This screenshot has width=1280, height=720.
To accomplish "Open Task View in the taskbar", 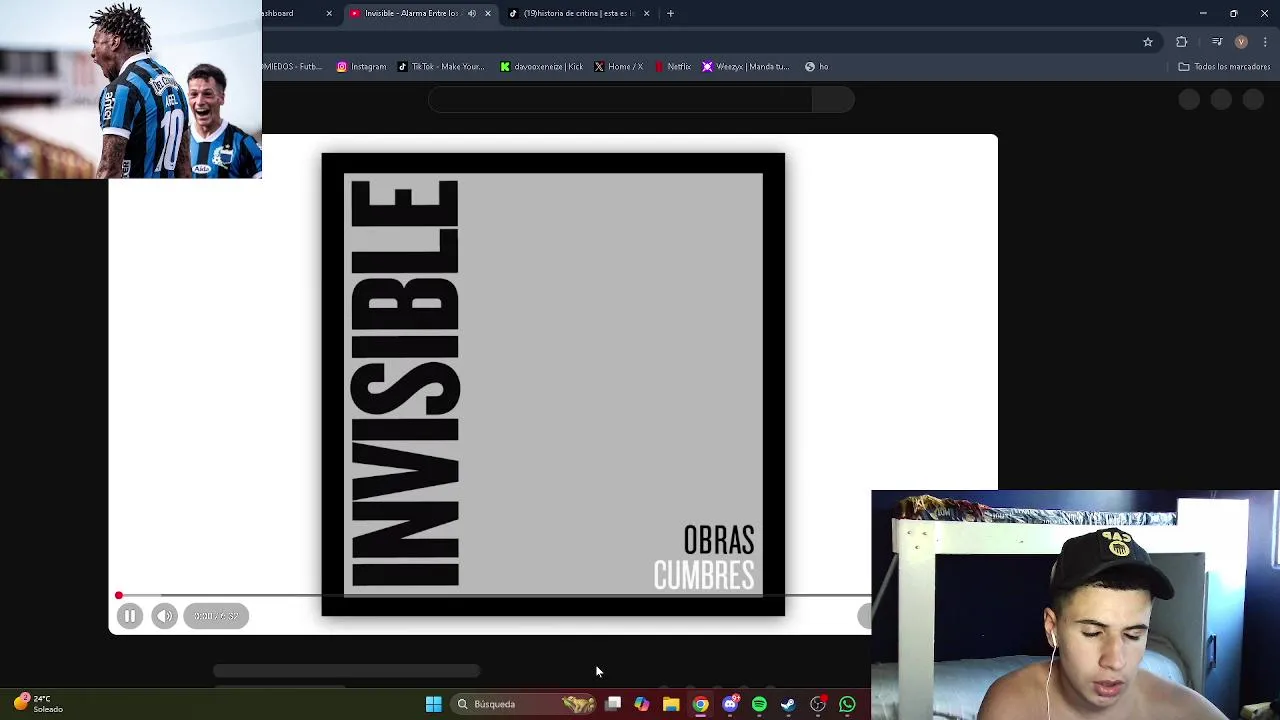I will pos(613,704).
